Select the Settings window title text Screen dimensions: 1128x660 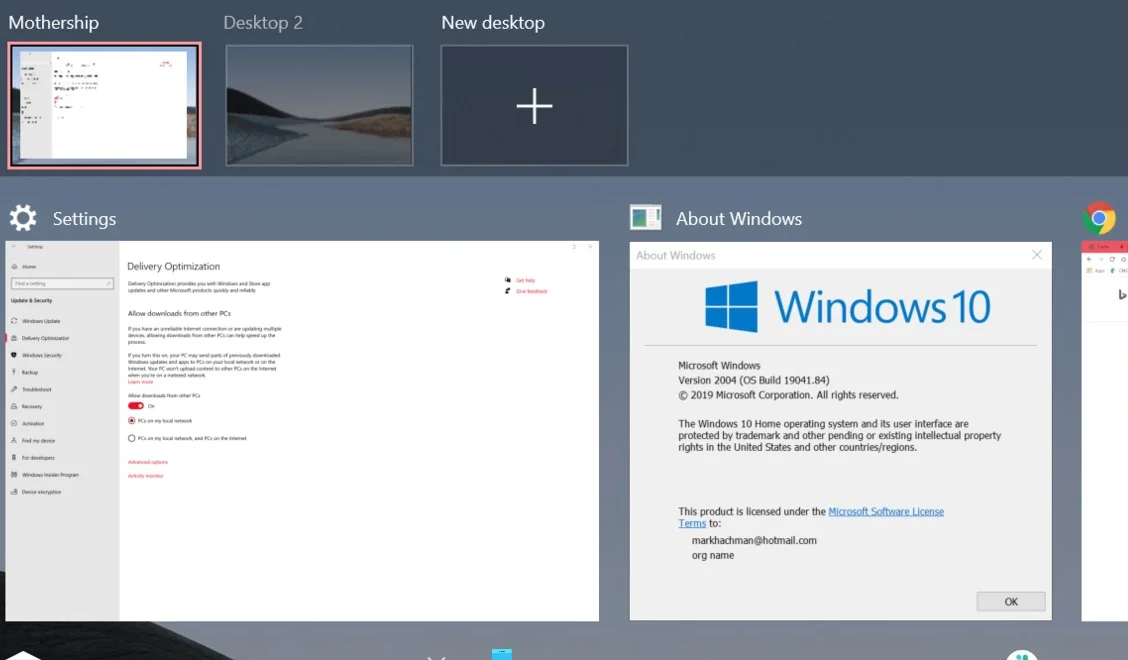(x=84, y=219)
